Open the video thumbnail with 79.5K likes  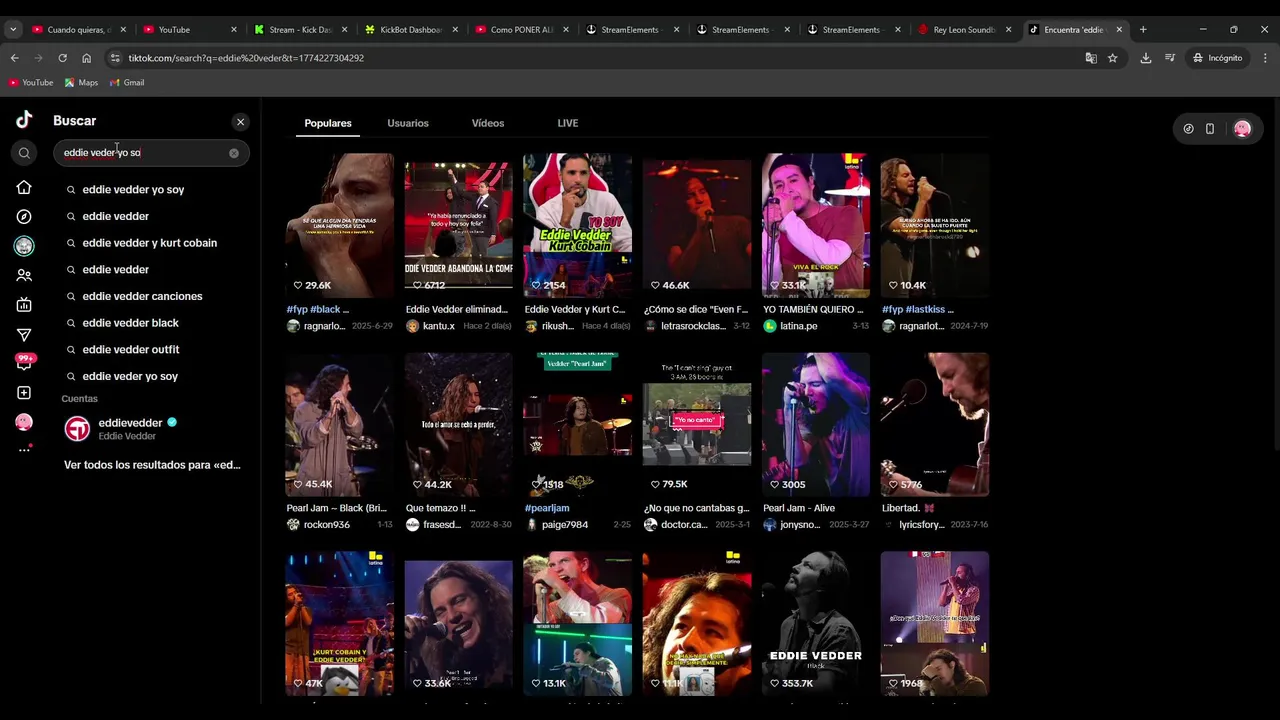(x=697, y=424)
